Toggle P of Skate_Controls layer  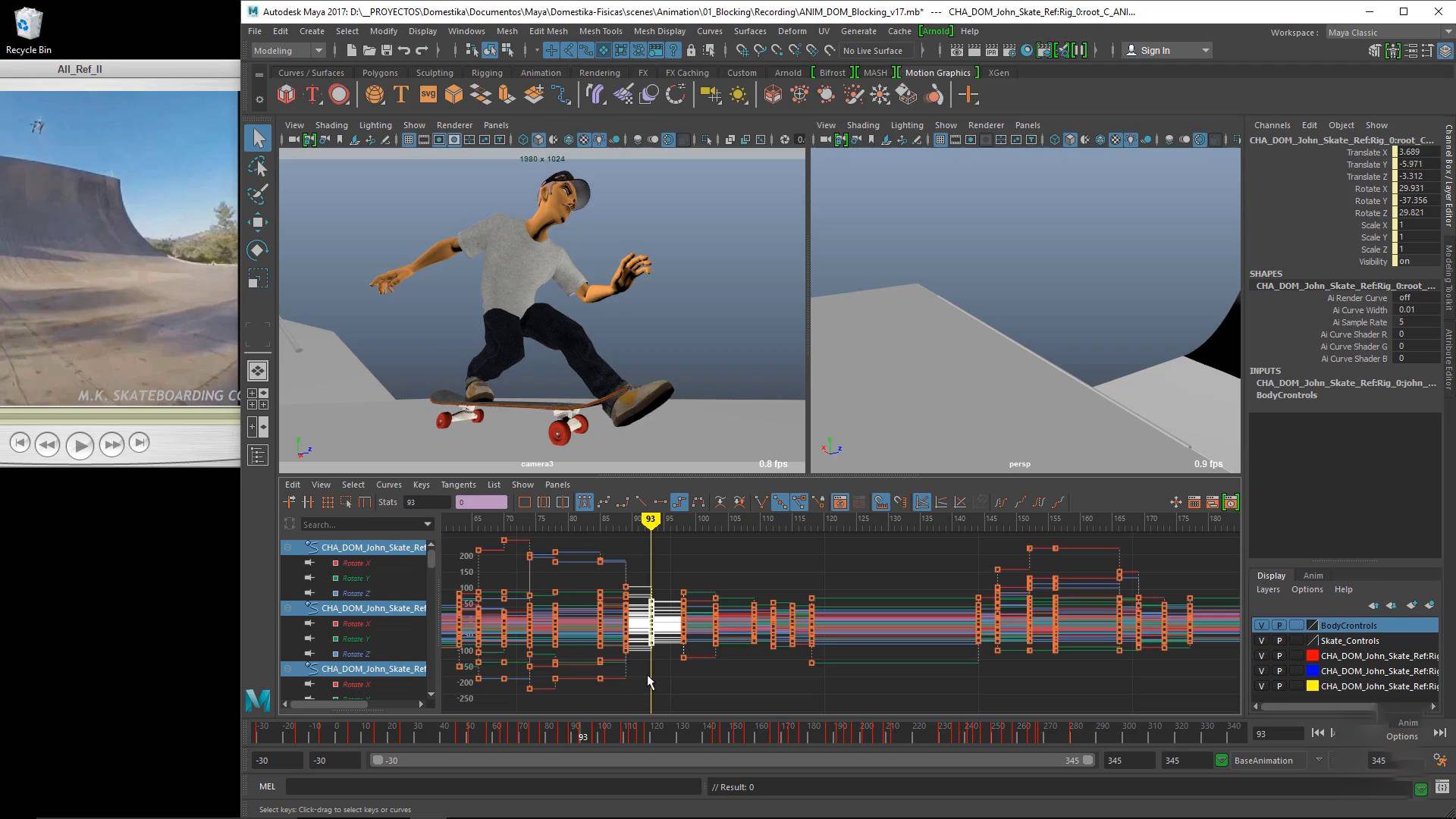1279,641
